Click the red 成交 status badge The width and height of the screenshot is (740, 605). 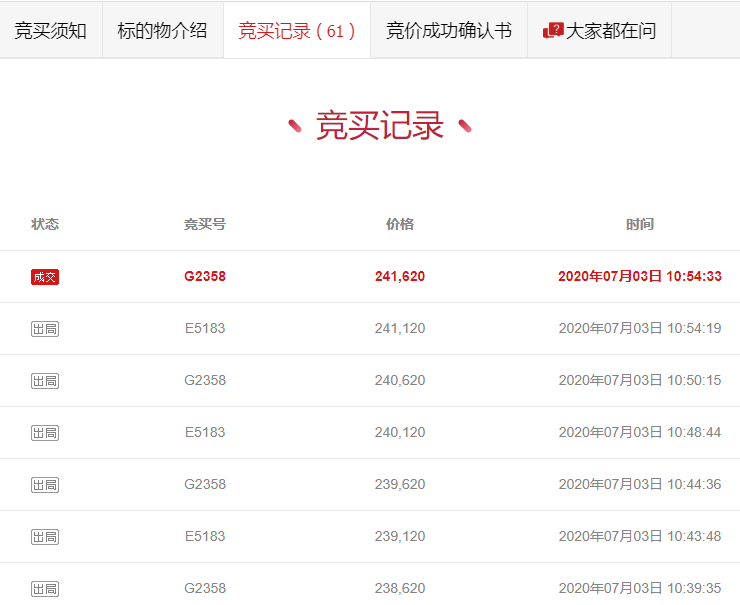45,277
